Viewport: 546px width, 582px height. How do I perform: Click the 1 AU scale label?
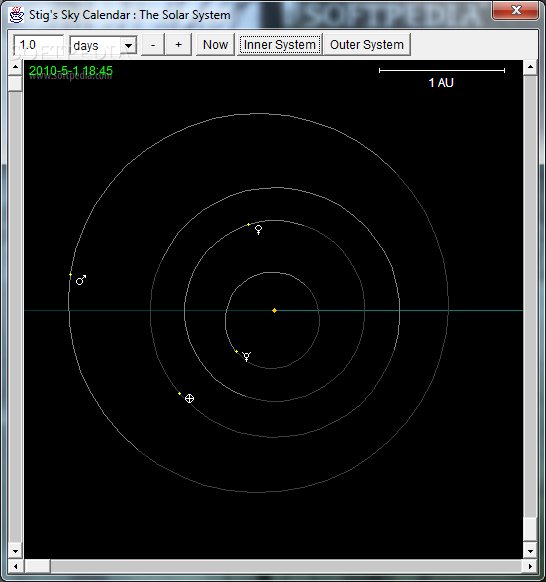pos(441,83)
